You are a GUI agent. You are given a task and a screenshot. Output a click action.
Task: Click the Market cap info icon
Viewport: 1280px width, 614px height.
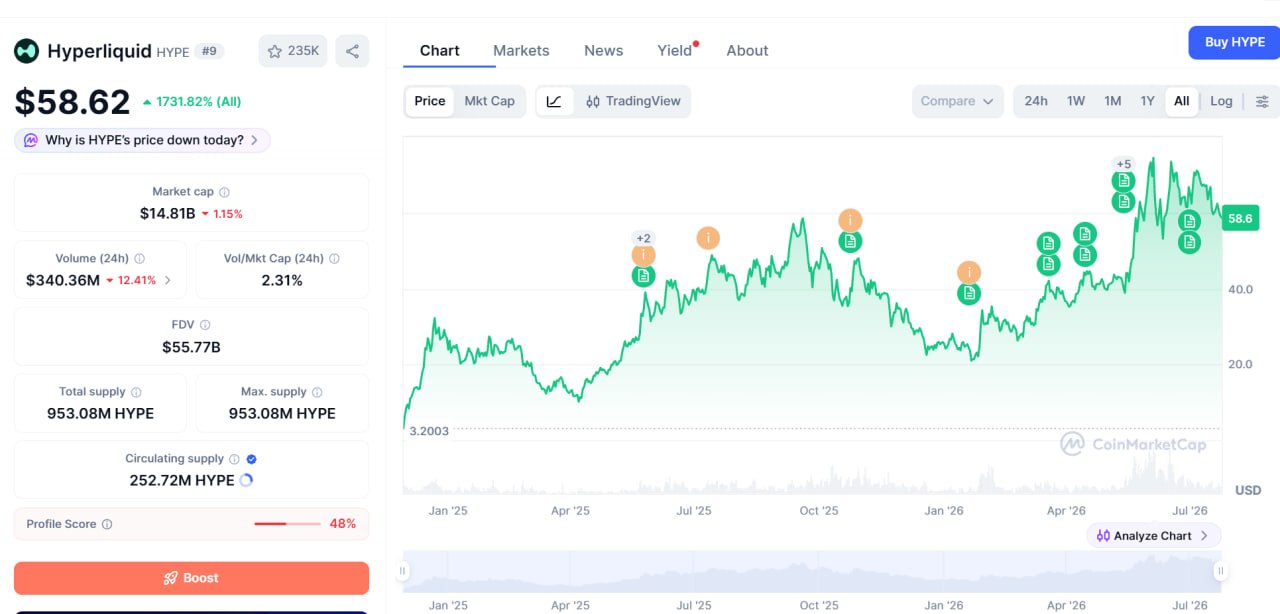coord(224,192)
